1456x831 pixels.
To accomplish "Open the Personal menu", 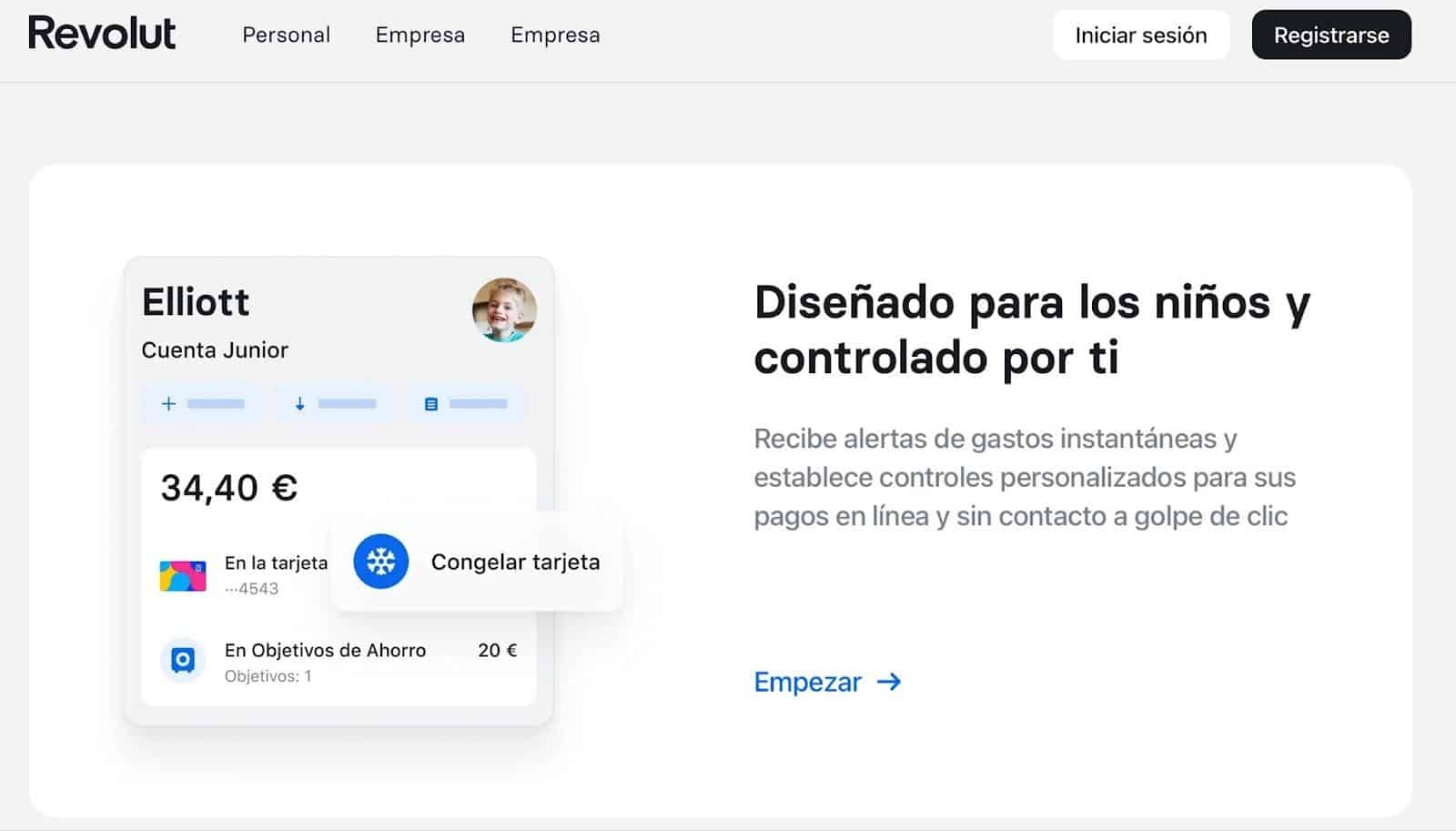I will coord(286,35).
